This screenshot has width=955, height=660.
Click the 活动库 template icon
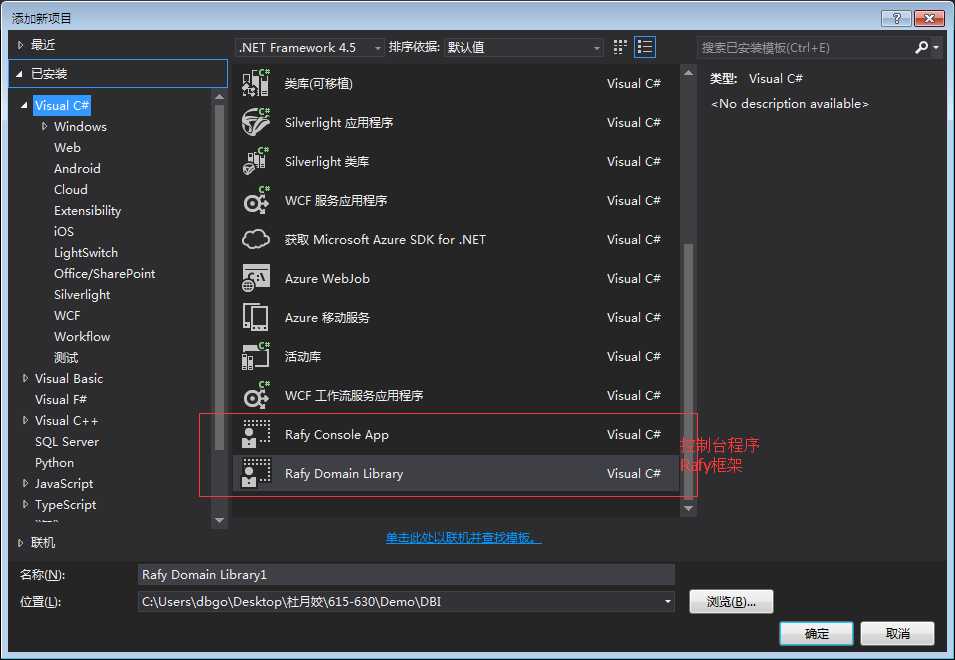[x=256, y=356]
